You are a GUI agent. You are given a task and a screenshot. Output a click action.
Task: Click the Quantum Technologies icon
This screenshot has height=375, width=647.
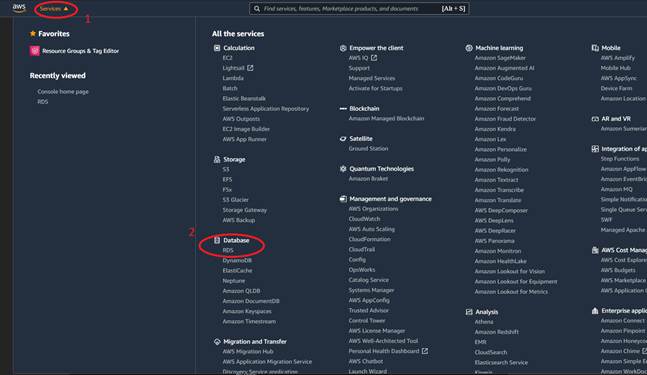343,169
